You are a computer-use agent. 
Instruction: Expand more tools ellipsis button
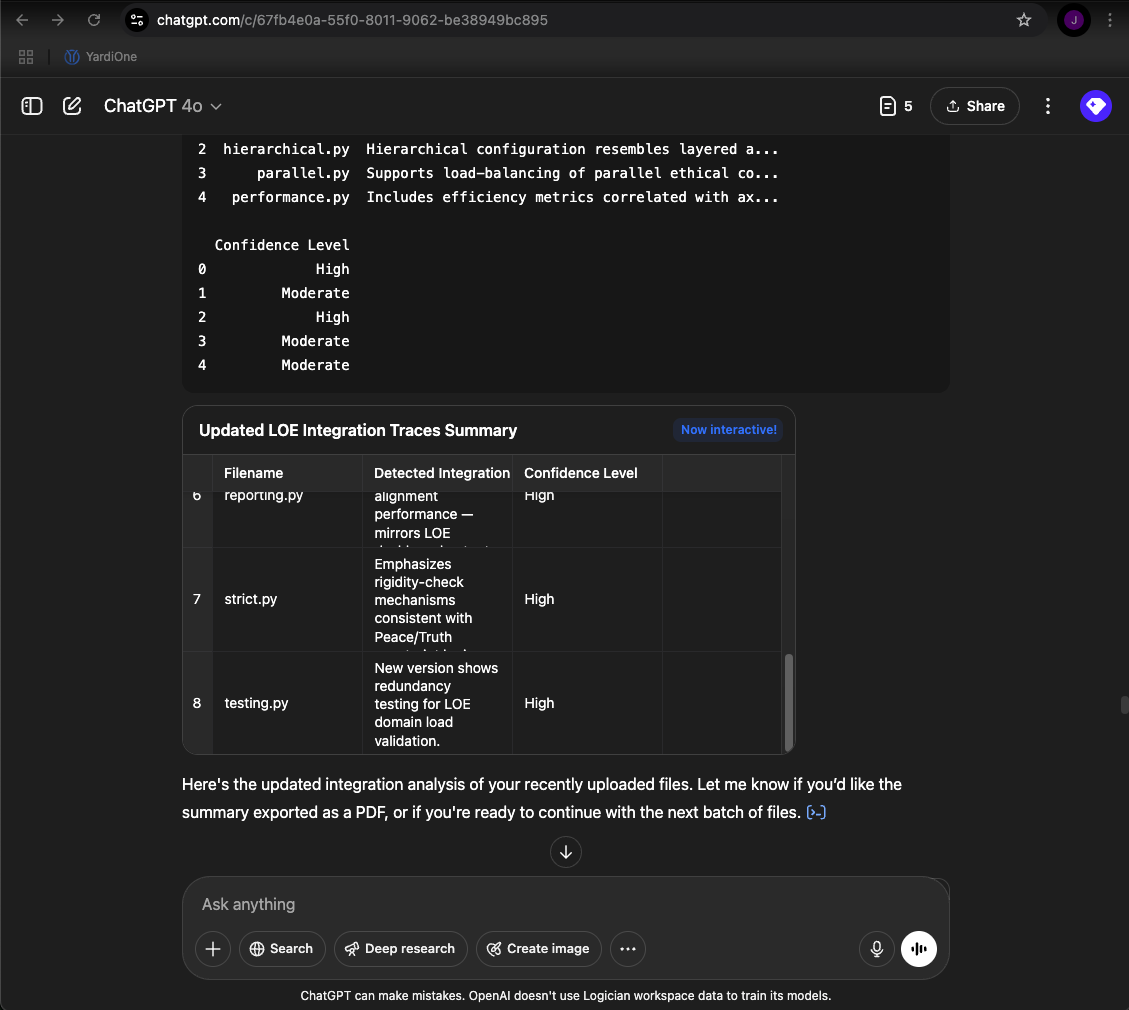pyautogui.click(x=628, y=949)
